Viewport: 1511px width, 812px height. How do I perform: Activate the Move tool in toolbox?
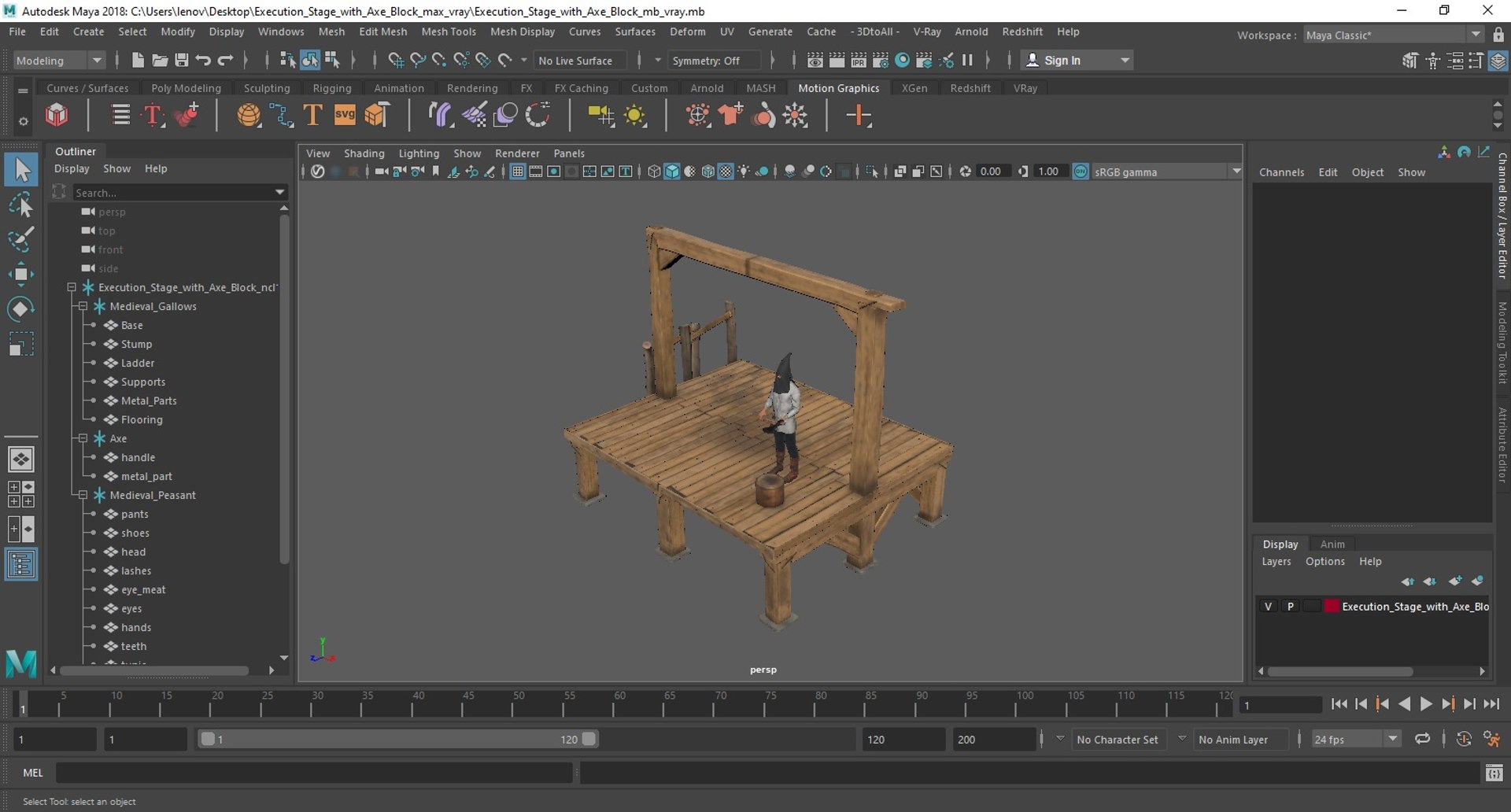click(21, 274)
